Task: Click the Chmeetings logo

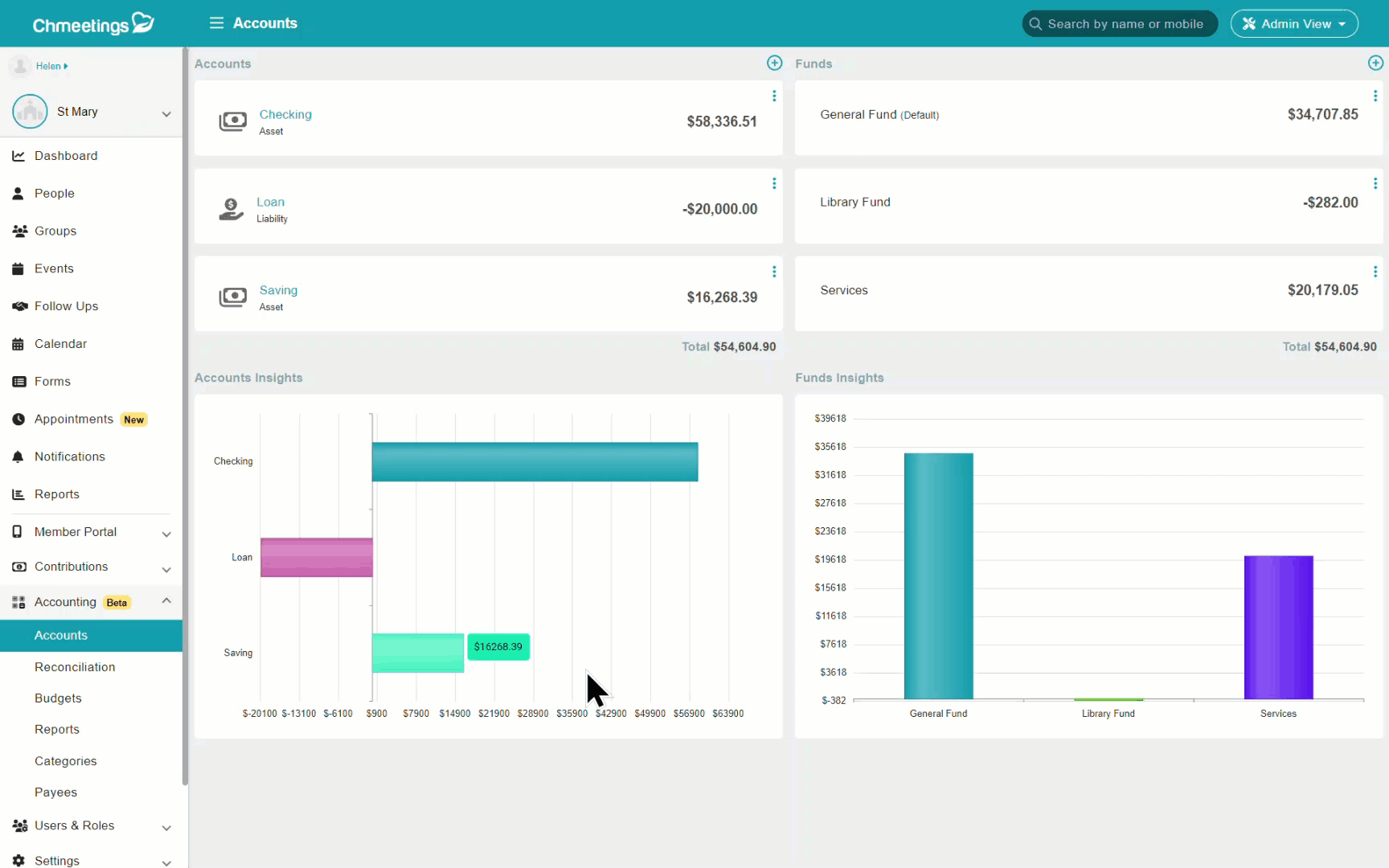Action: click(x=93, y=23)
